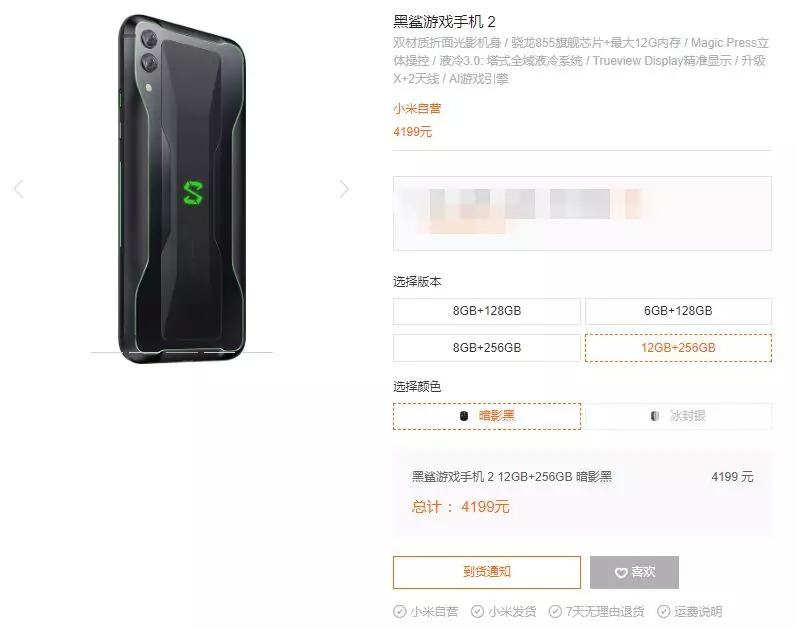Show previous product image with left arrow
This screenshot has height=629, width=797.
[18, 189]
